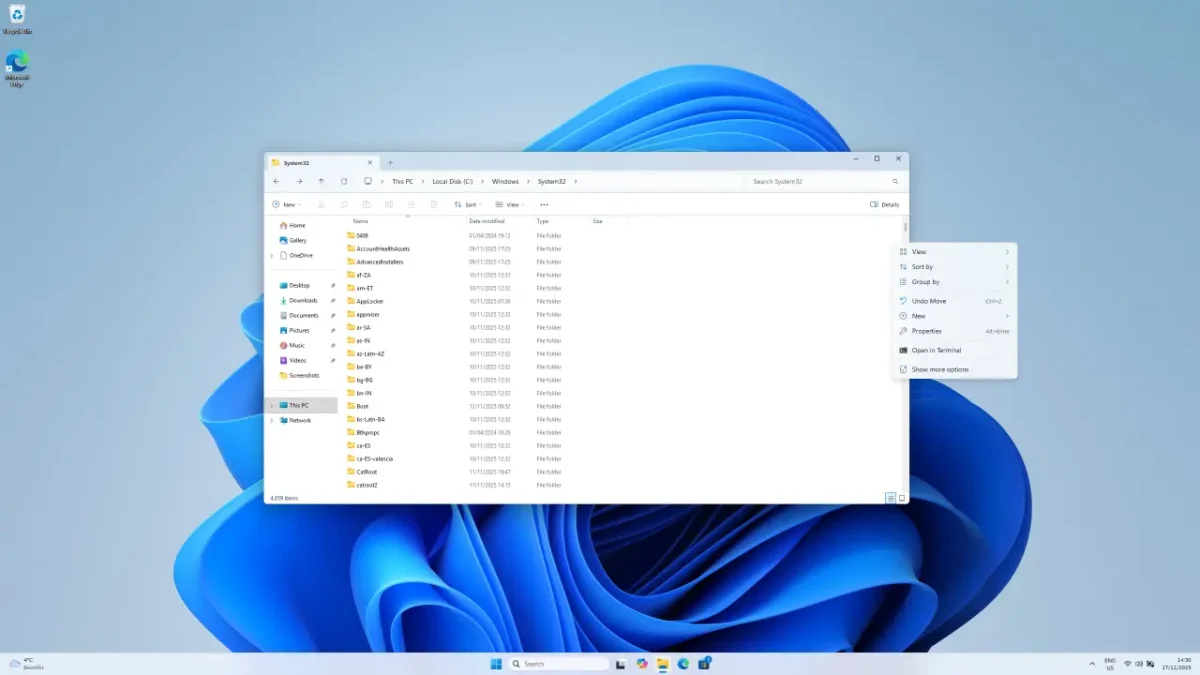Switch to large thumbnails view in status bar

point(902,498)
